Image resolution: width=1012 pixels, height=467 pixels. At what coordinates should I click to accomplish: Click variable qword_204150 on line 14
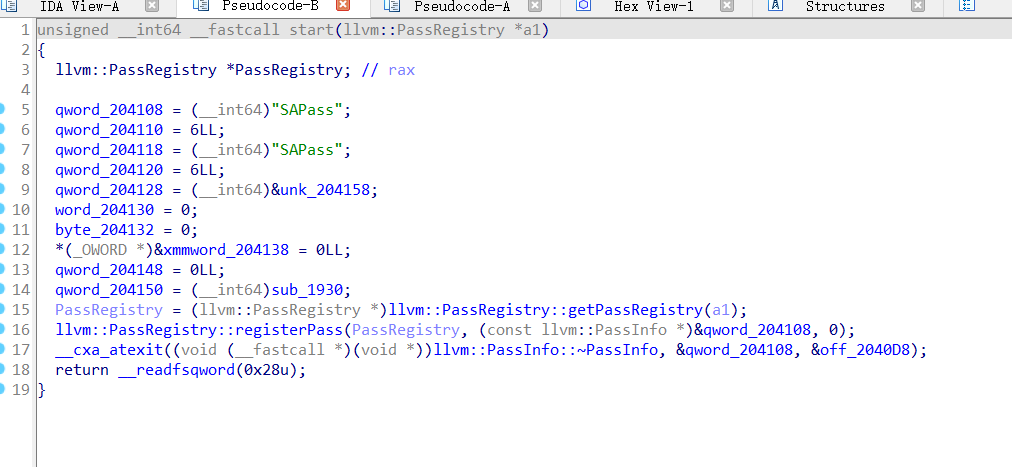108,290
